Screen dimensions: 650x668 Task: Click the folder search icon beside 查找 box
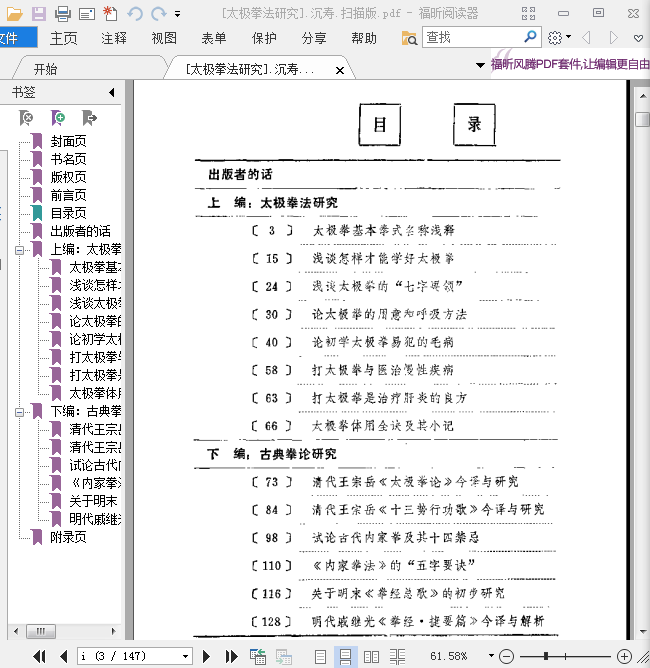click(409, 38)
